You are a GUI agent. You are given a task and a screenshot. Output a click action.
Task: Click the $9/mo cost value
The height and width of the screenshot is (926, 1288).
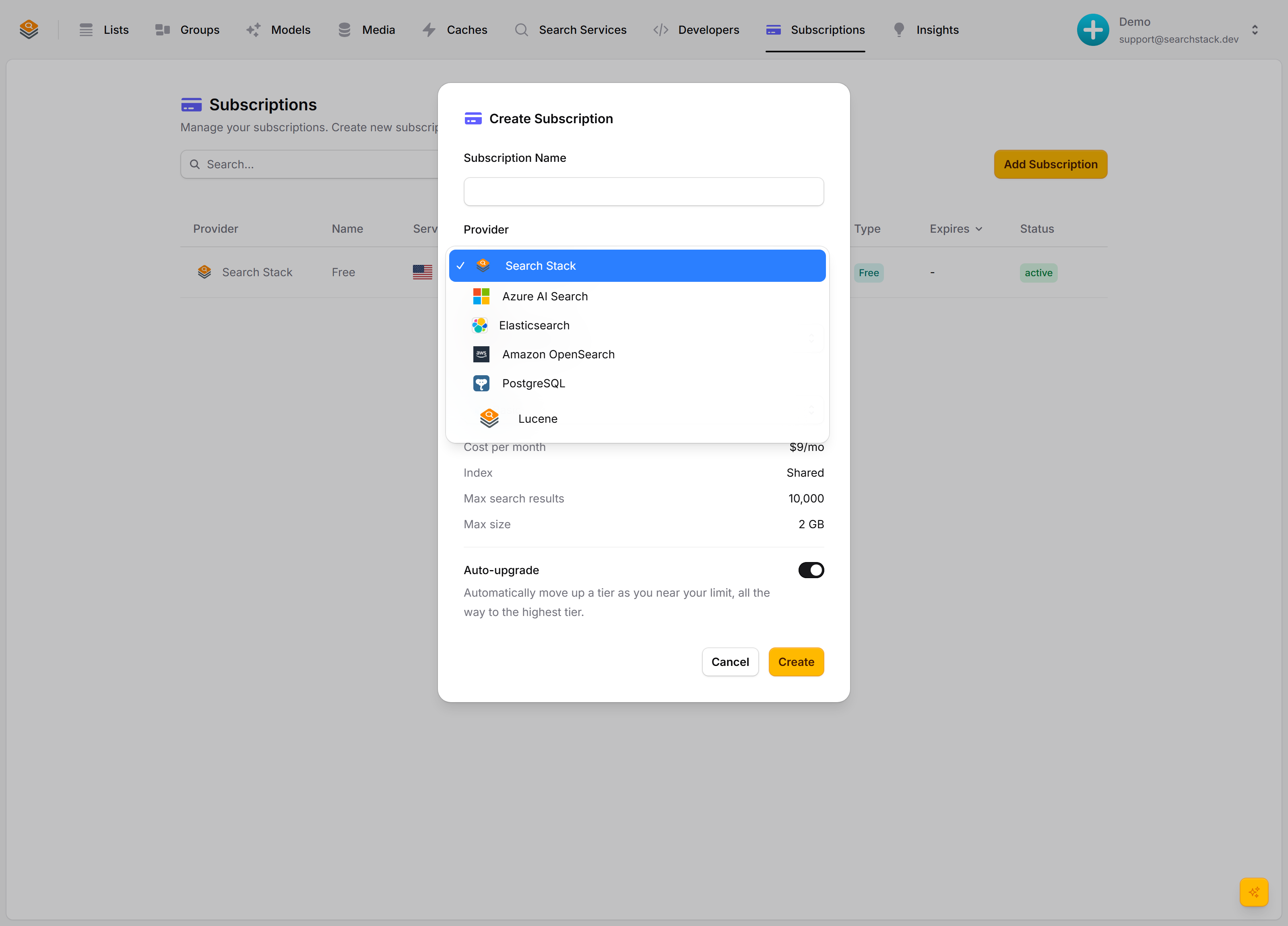[x=807, y=447]
